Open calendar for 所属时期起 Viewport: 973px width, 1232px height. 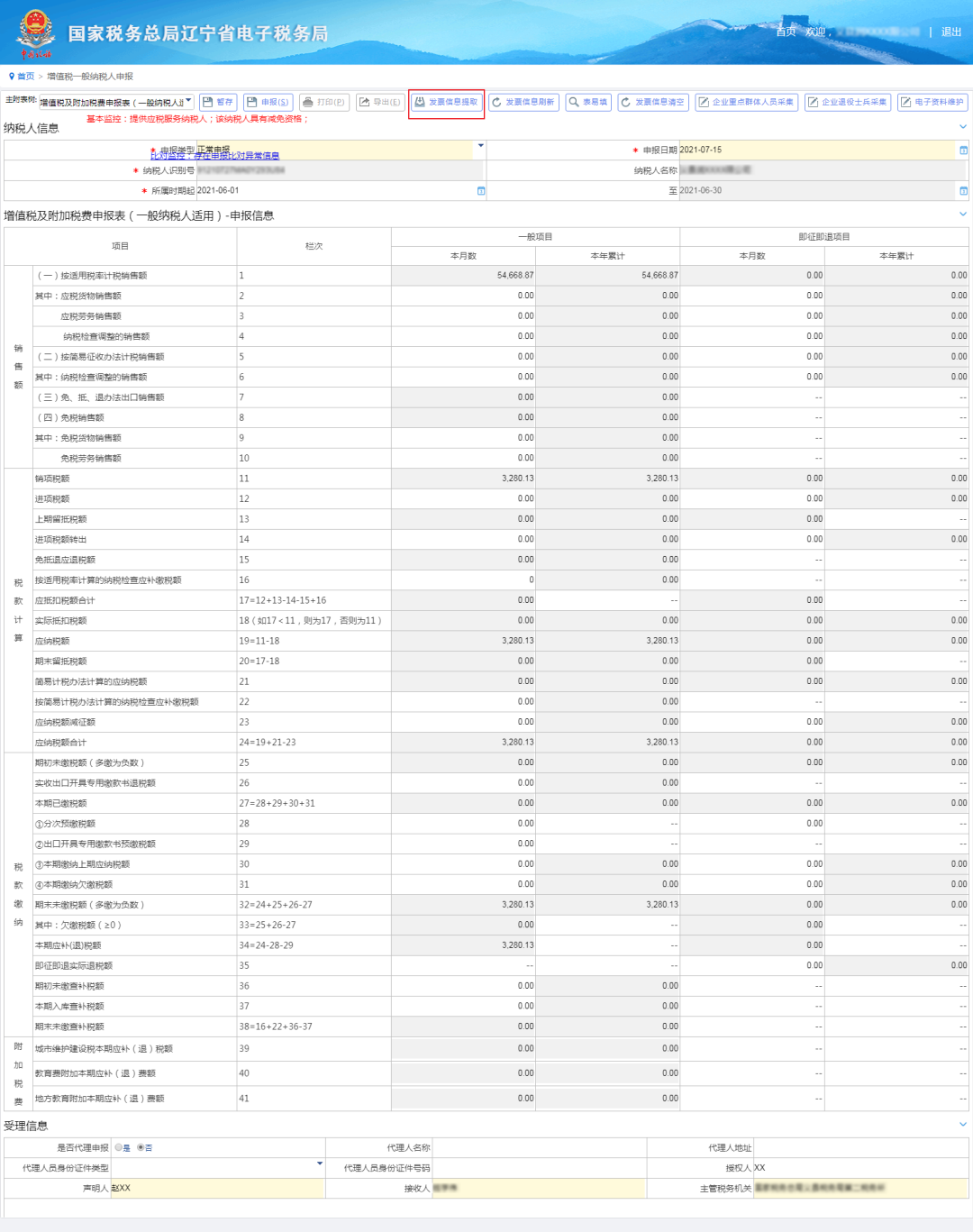[481, 191]
